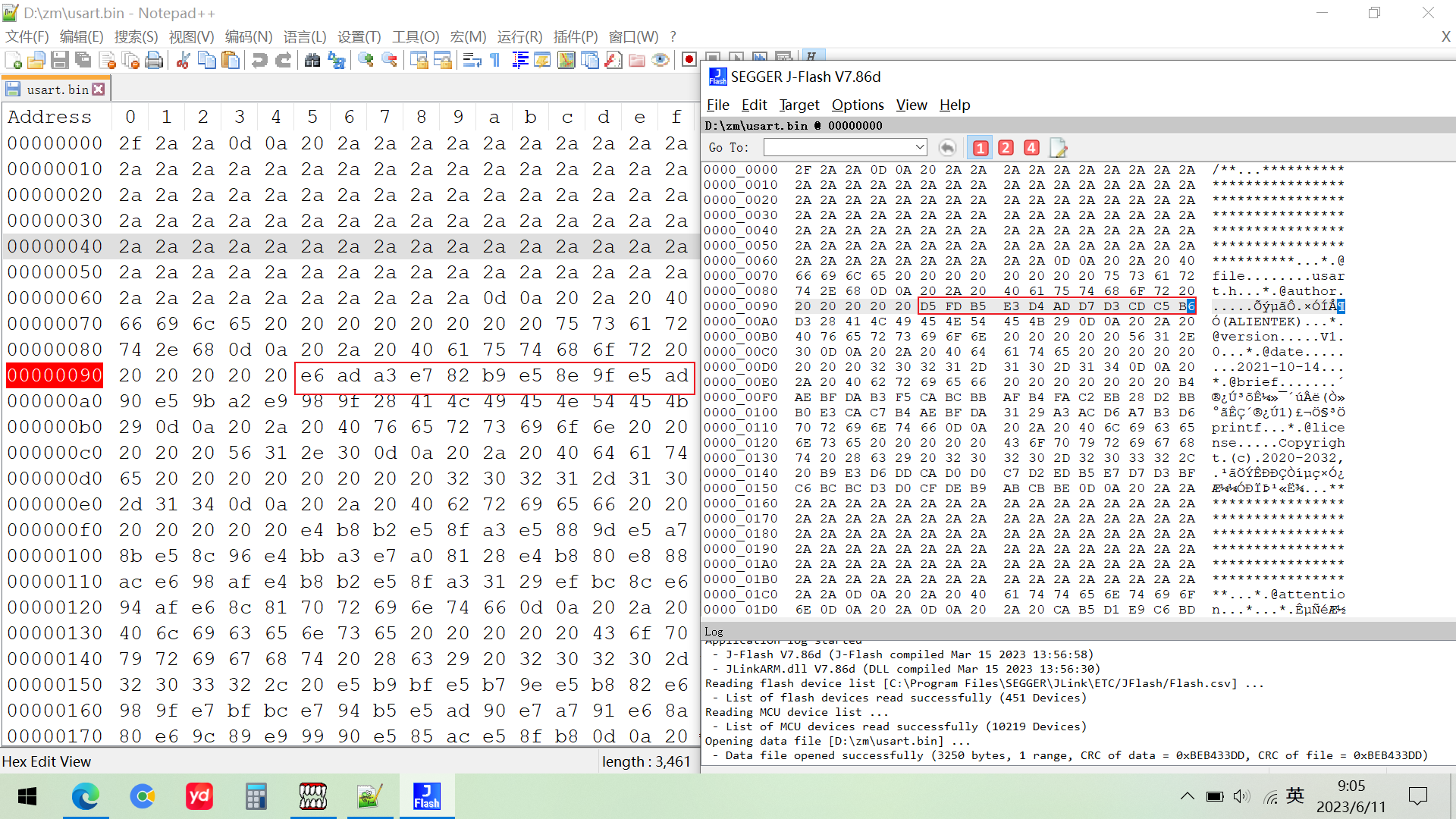The height and width of the screenshot is (819, 1456).
Task: Show the Function List panel
Action: 613,60
